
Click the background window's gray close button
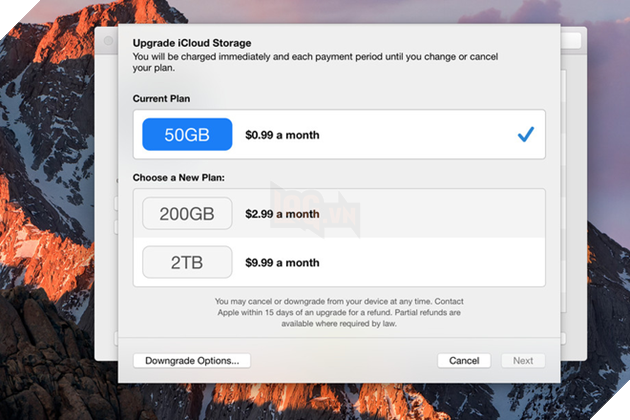[108, 41]
